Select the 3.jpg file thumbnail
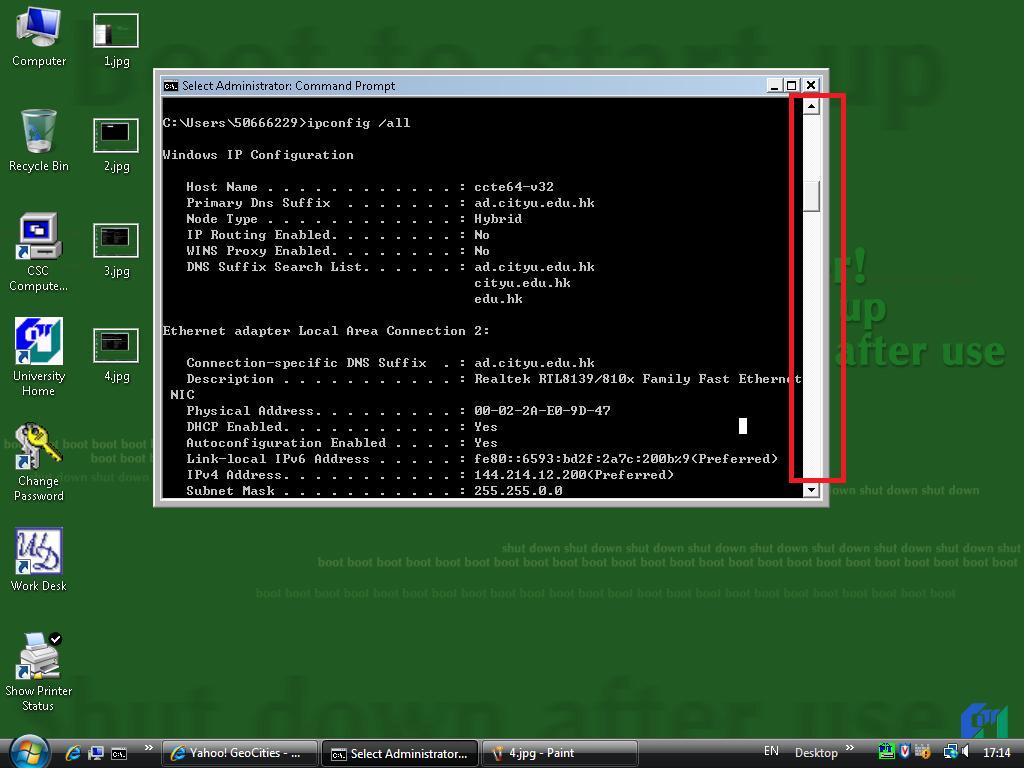Image resolution: width=1024 pixels, height=768 pixels. point(116,240)
